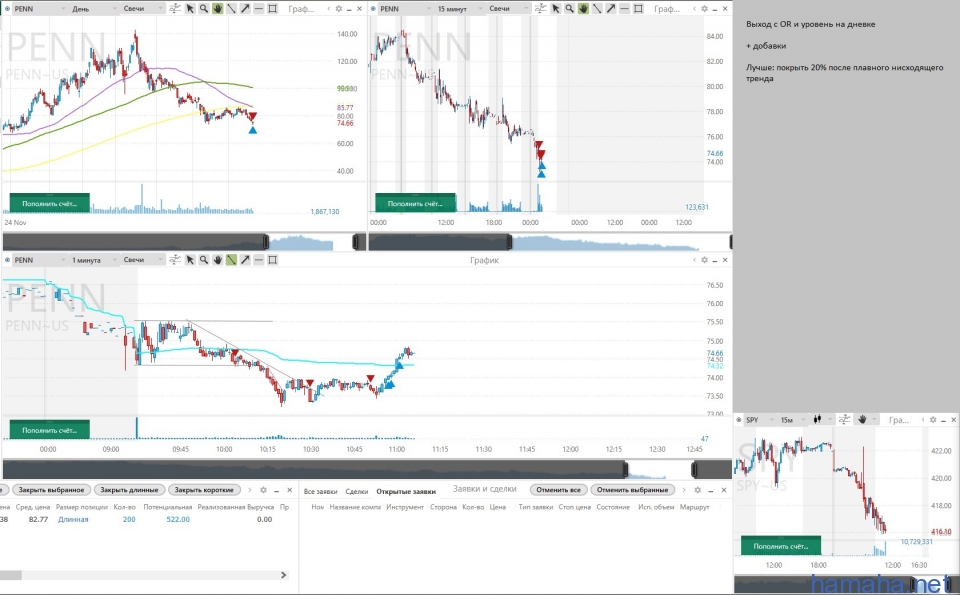
Task: Toggle link circle beside PENN in 1-minute chart
Action: pos(7,260)
